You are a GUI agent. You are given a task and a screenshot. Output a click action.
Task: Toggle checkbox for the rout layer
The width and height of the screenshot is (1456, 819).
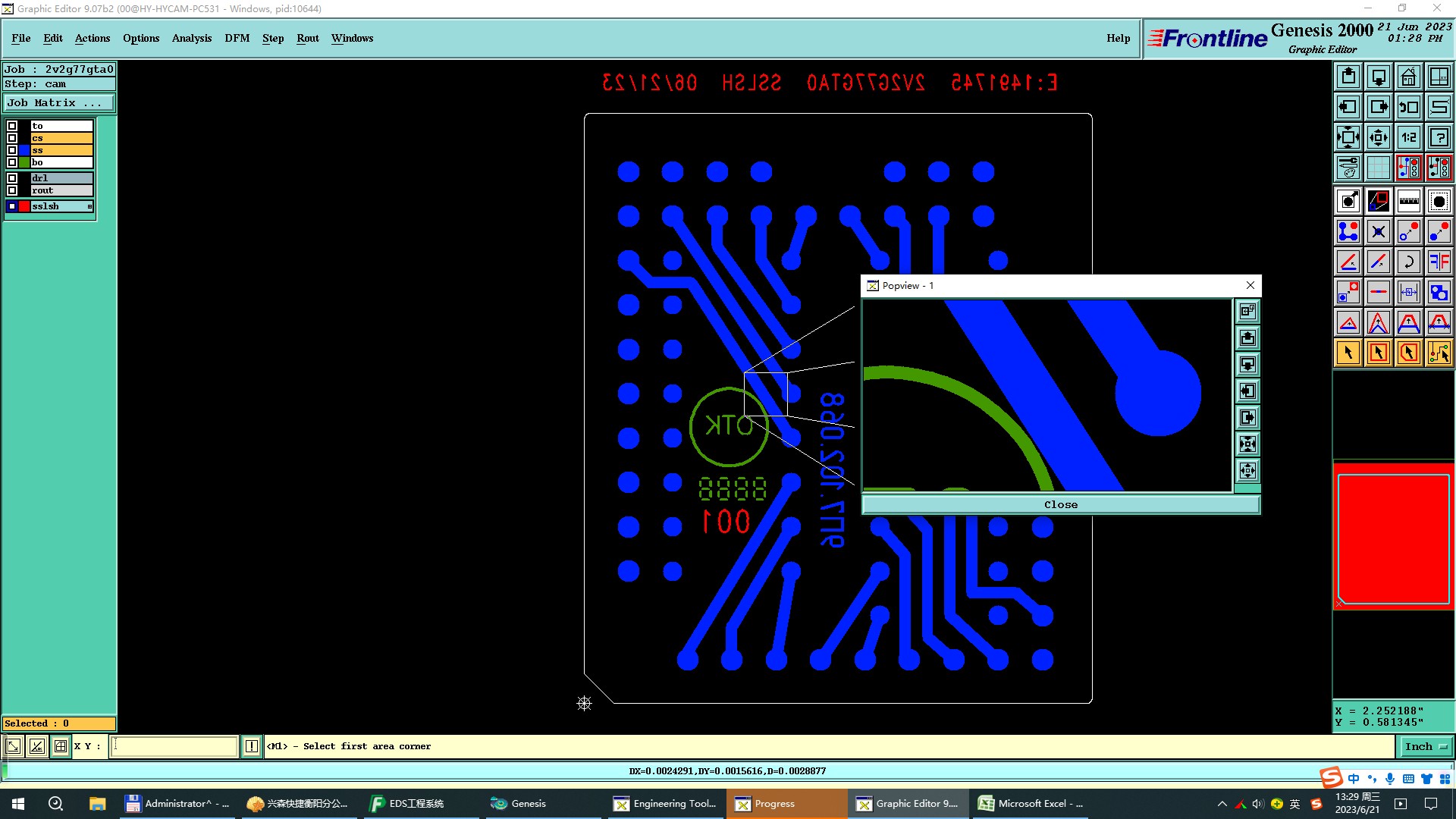(x=12, y=190)
